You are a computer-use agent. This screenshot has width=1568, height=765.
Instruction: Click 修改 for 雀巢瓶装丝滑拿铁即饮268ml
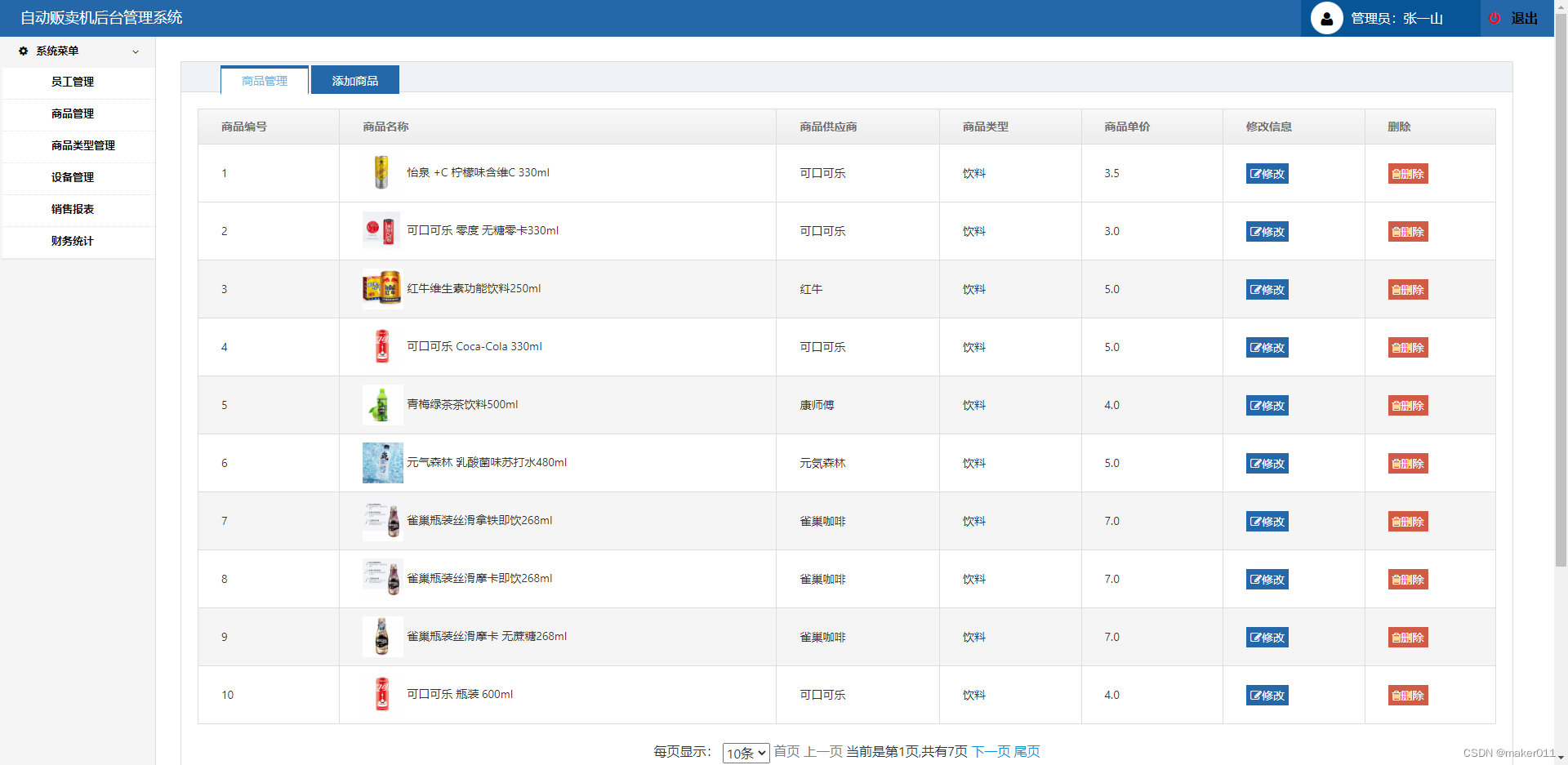(x=1267, y=522)
